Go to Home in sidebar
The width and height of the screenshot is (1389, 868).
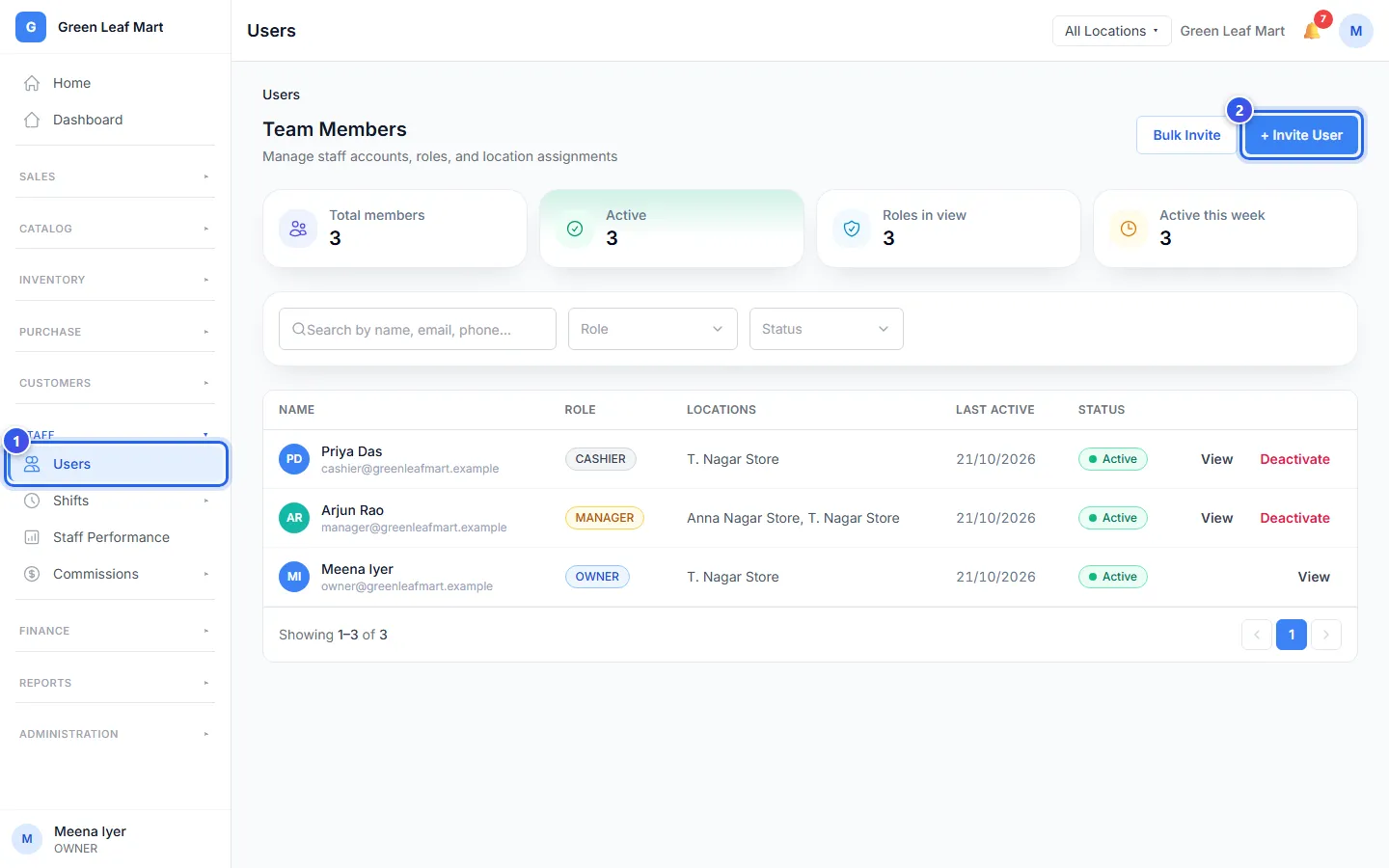click(x=116, y=83)
